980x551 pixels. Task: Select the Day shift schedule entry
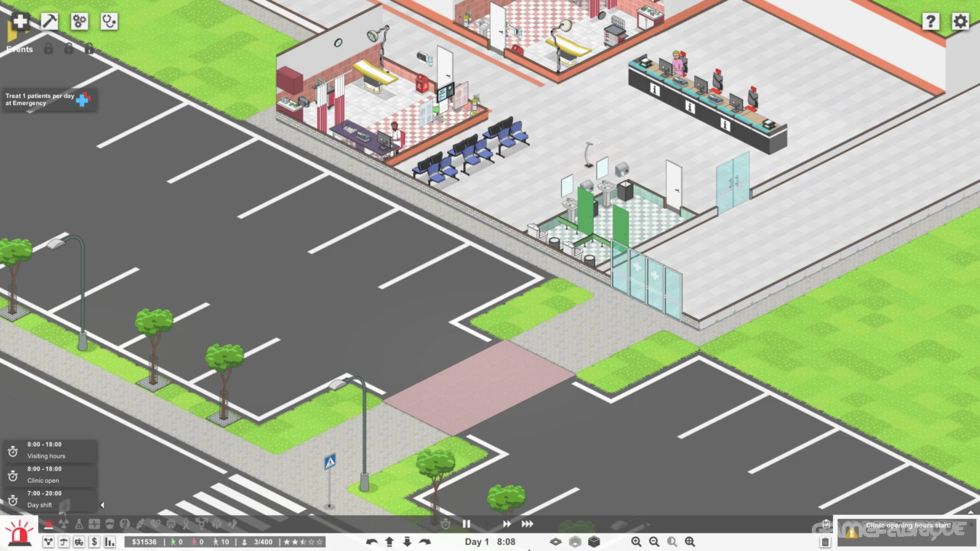(50, 499)
